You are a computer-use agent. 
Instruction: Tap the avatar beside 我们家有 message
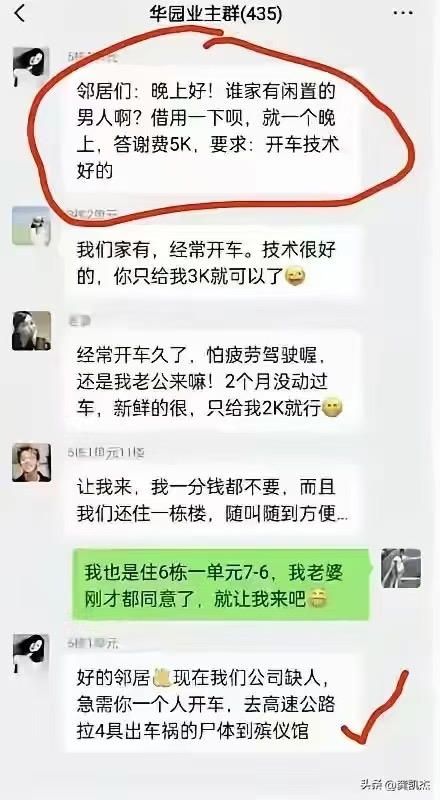coord(31,226)
